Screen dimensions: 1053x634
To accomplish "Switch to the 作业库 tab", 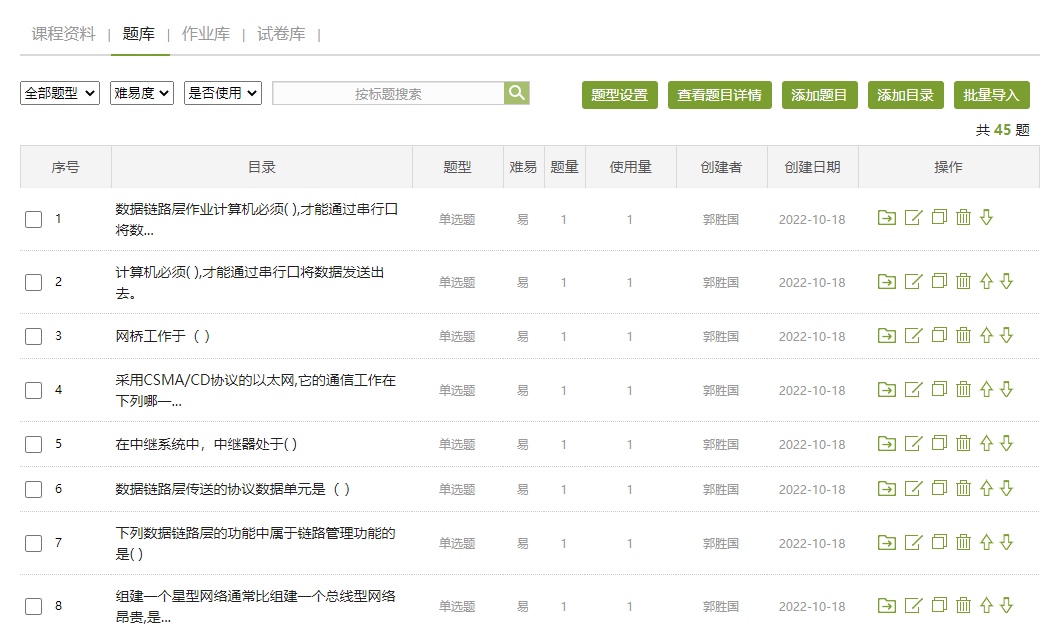I will (x=206, y=34).
